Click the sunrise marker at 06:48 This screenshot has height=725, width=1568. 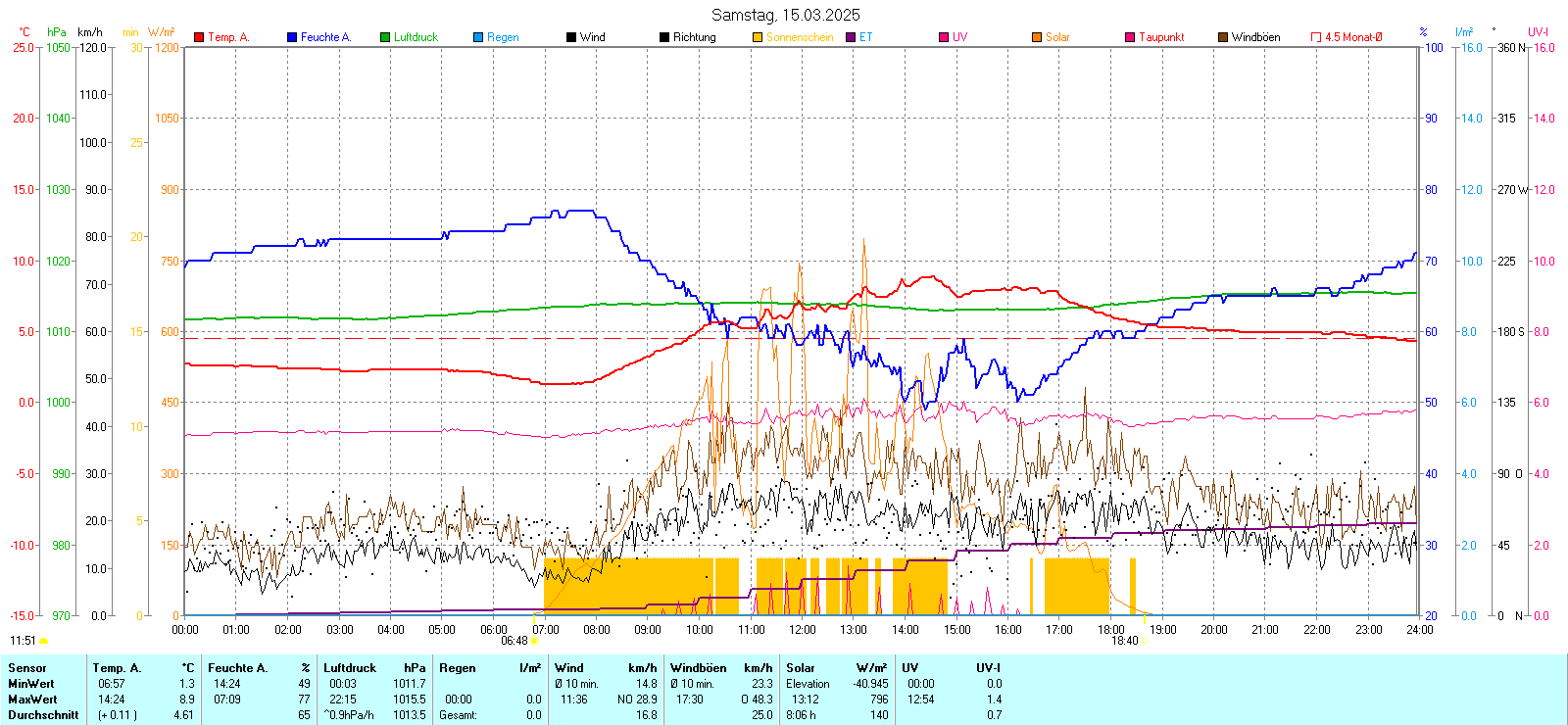pyautogui.click(x=534, y=641)
